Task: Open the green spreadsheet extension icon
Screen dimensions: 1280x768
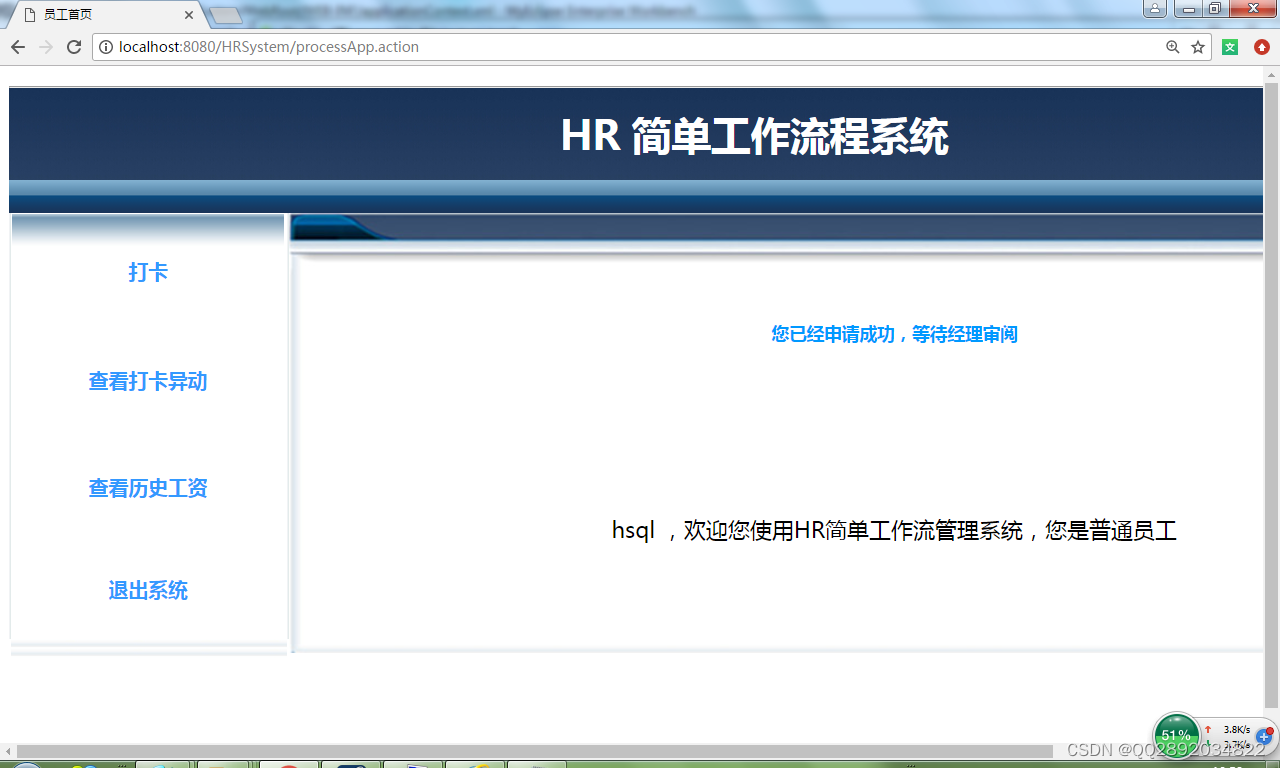Action: tap(1229, 46)
